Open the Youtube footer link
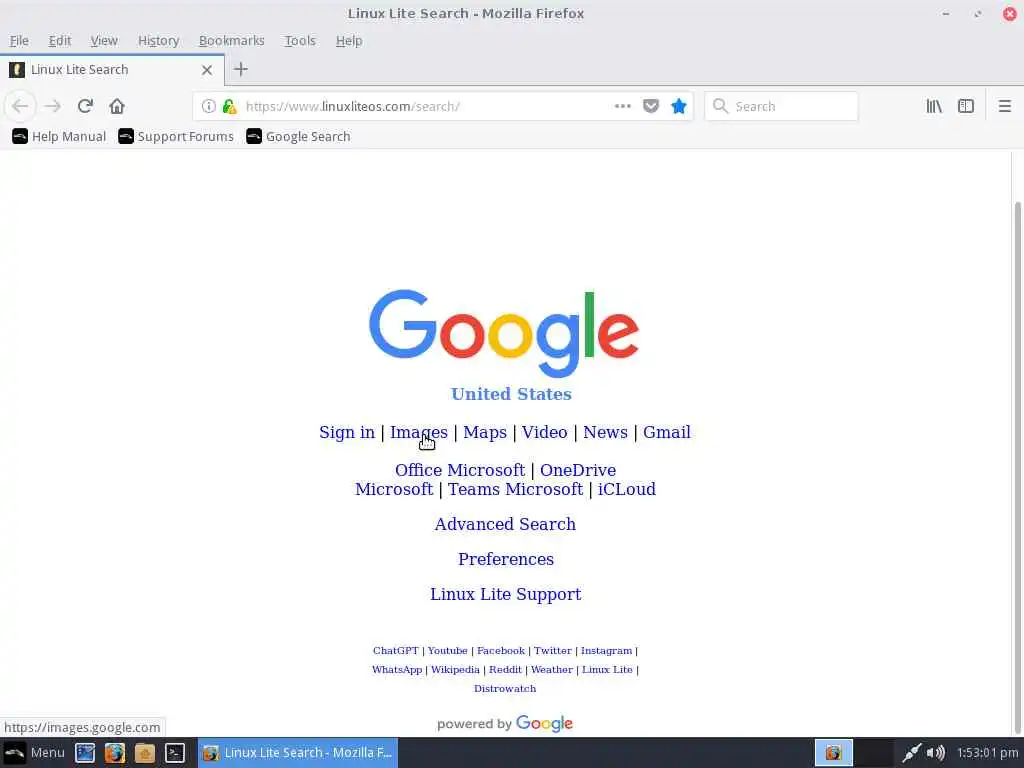The height and width of the screenshot is (768, 1024). point(447,650)
